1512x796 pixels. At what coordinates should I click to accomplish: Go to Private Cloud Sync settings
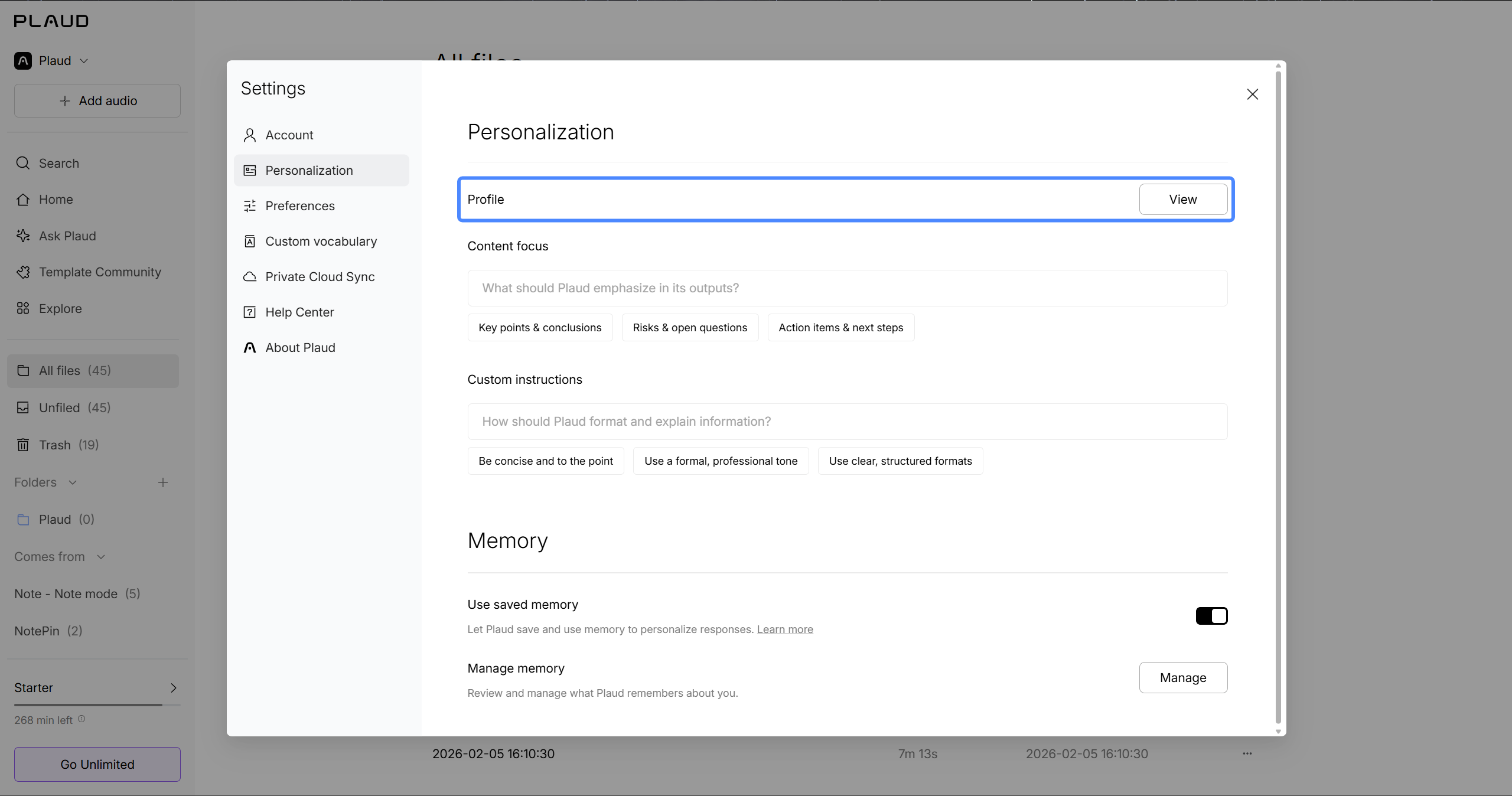click(321, 277)
